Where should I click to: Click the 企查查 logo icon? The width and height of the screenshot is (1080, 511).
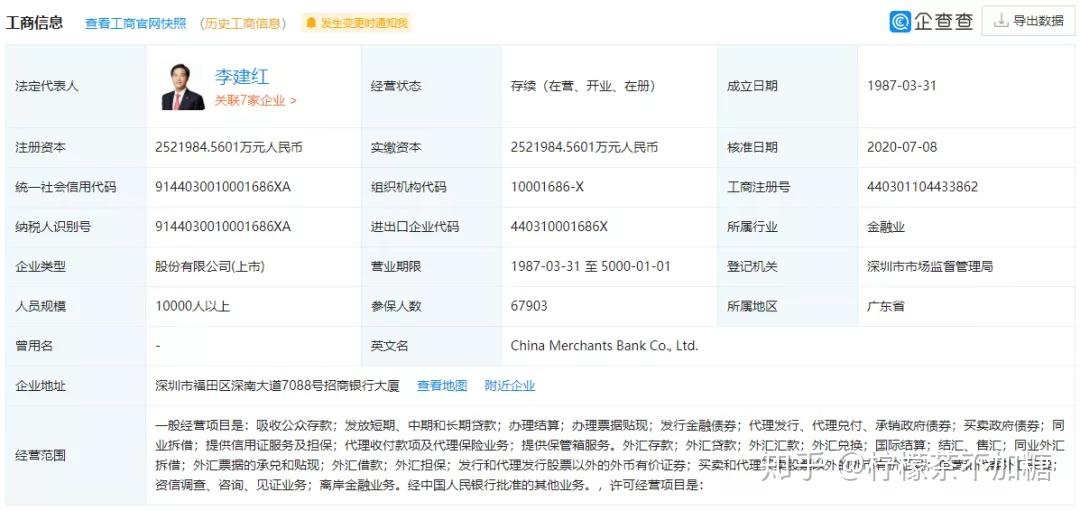(x=900, y=21)
